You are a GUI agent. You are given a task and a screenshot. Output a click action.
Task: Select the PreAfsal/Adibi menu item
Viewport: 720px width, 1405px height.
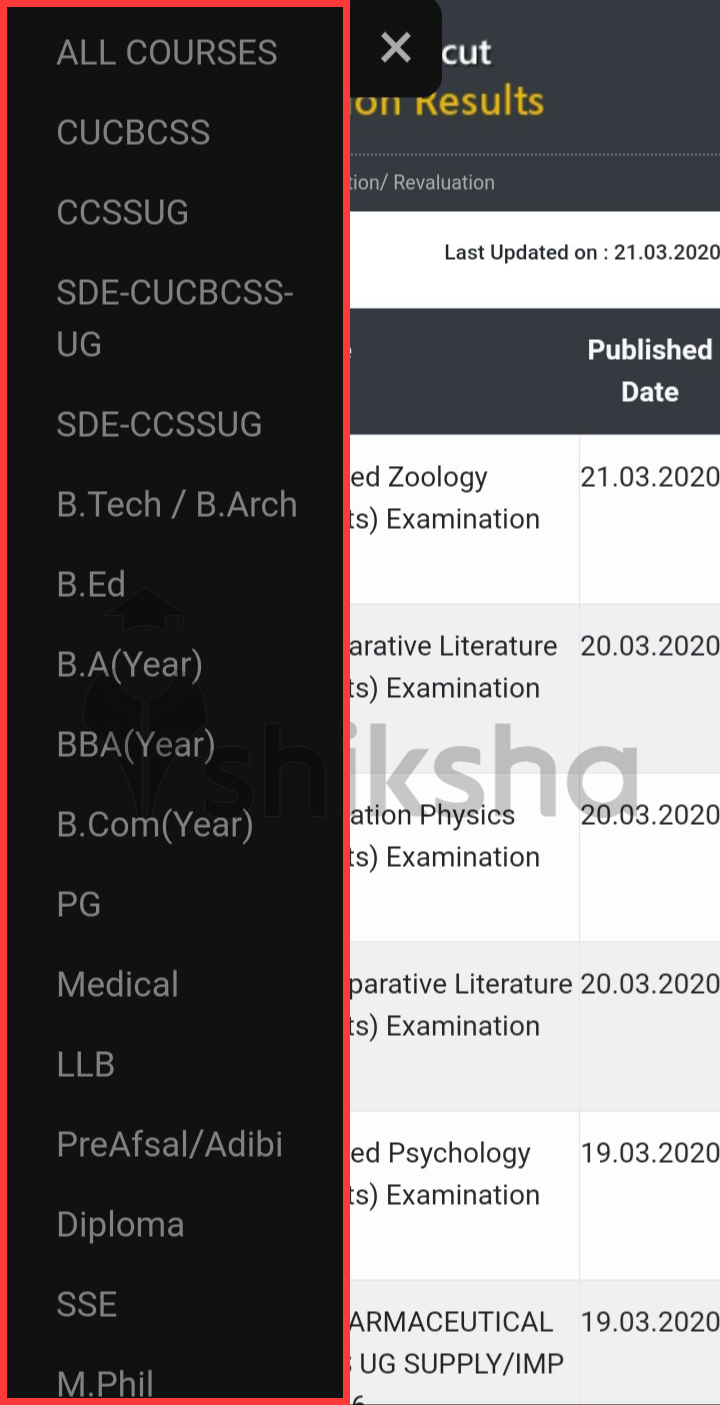[170, 1144]
